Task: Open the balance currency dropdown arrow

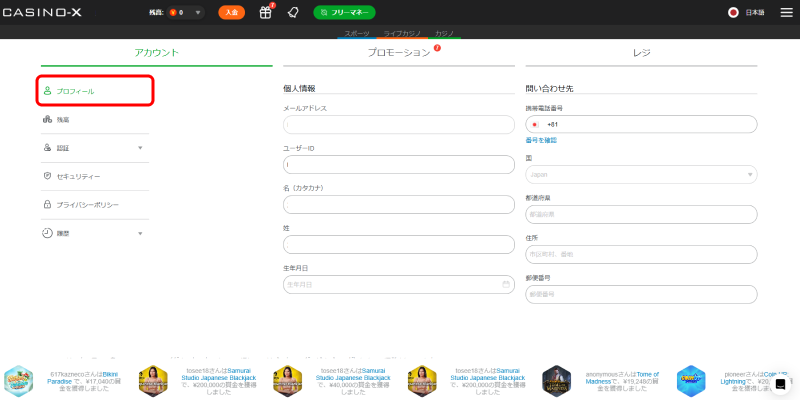Action: [x=198, y=12]
